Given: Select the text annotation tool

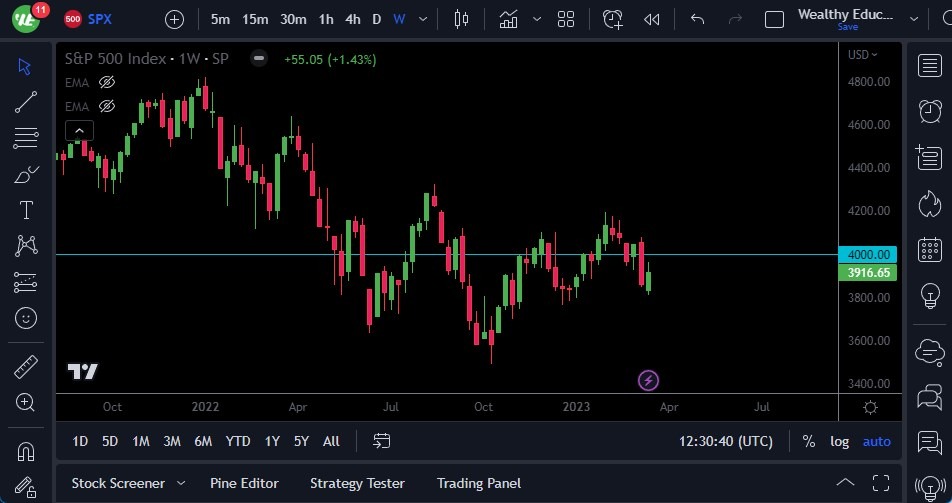Looking at the screenshot, I should pyautogui.click(x=26, y=210).
